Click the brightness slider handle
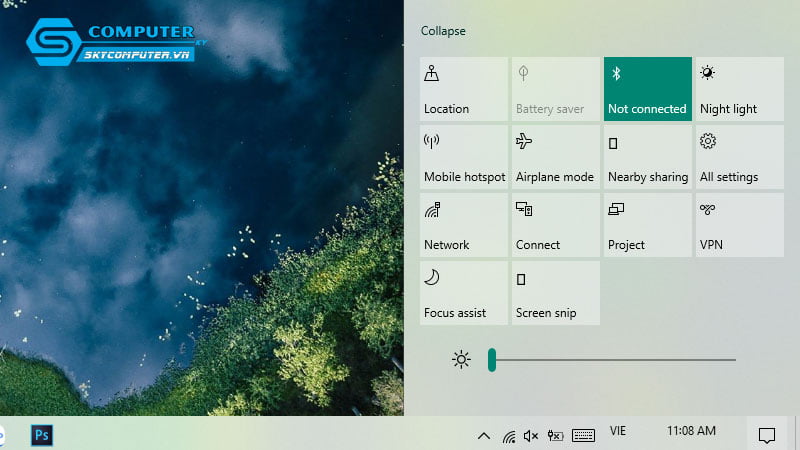The image size is (800, 450). point(492,360)
